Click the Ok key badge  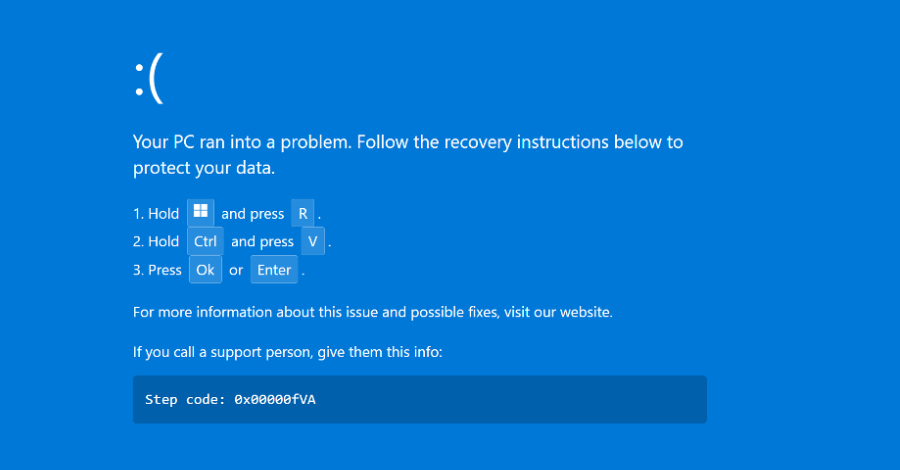pyautogui.click(x=205, y=270)
